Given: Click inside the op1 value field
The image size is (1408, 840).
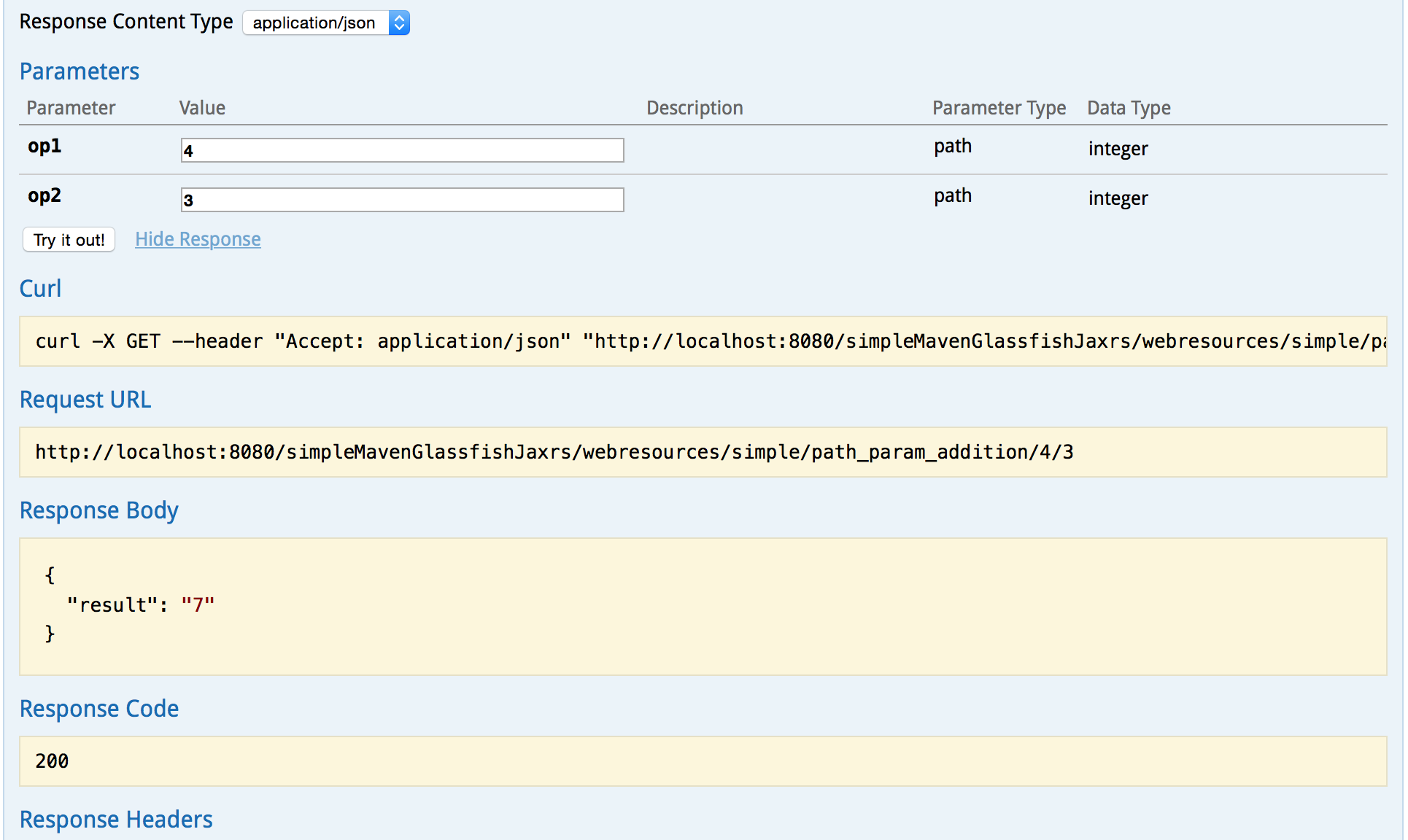Looking at the screenshot, I should click(x=401, y=149).
